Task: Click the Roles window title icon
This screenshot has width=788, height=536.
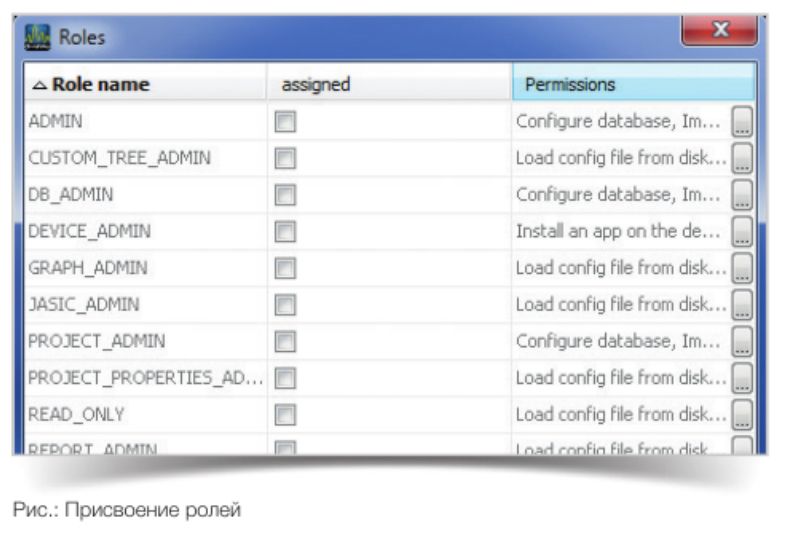Action: click(x=38, y=39)
